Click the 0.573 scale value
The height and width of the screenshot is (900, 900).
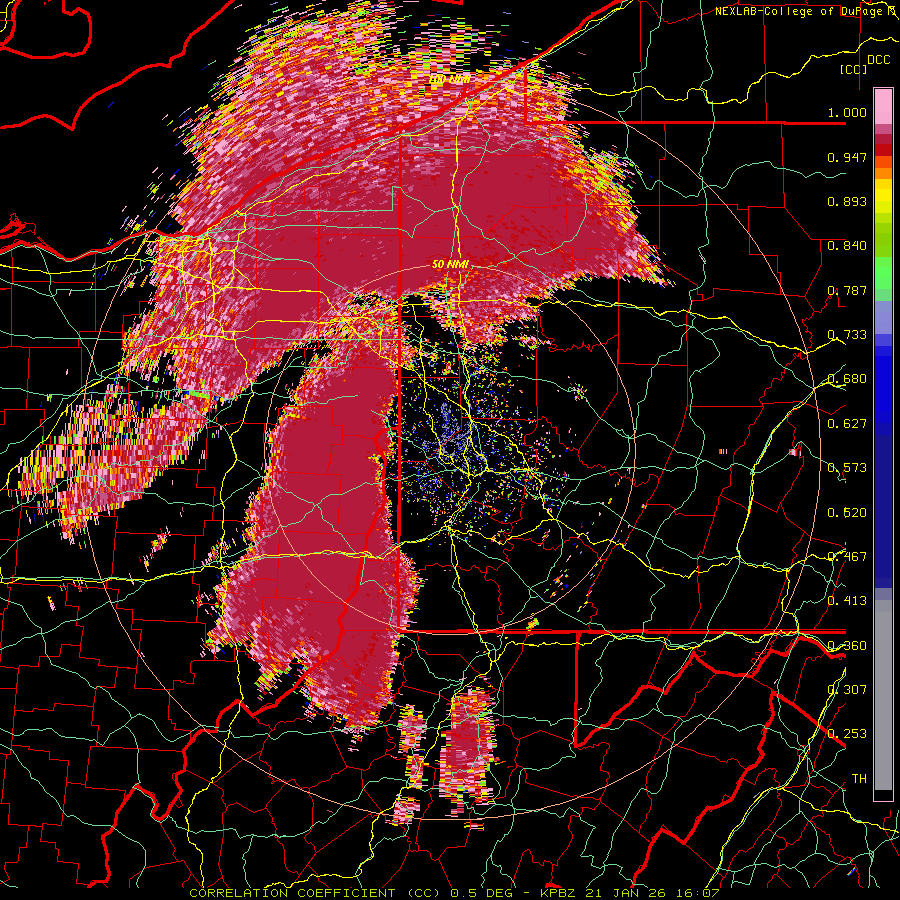coord(847,468)
